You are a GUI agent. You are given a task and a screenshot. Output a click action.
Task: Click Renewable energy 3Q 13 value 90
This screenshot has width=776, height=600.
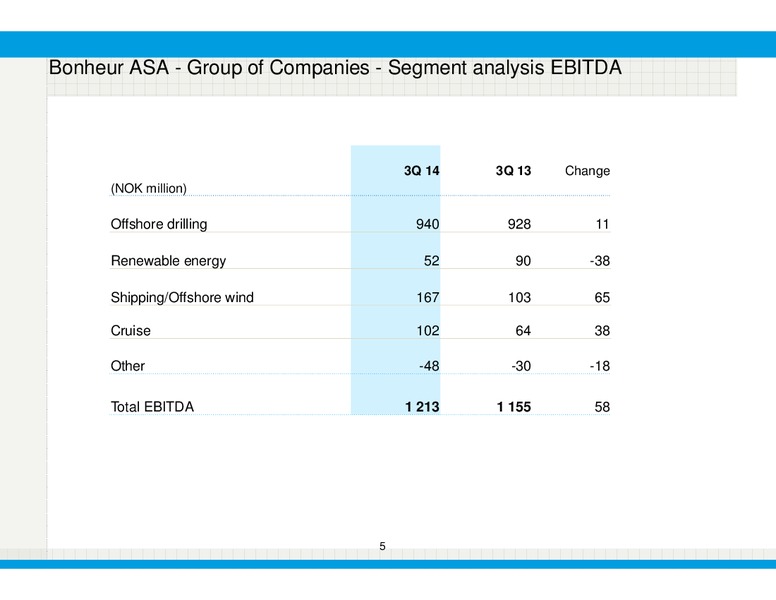(523, 261)
